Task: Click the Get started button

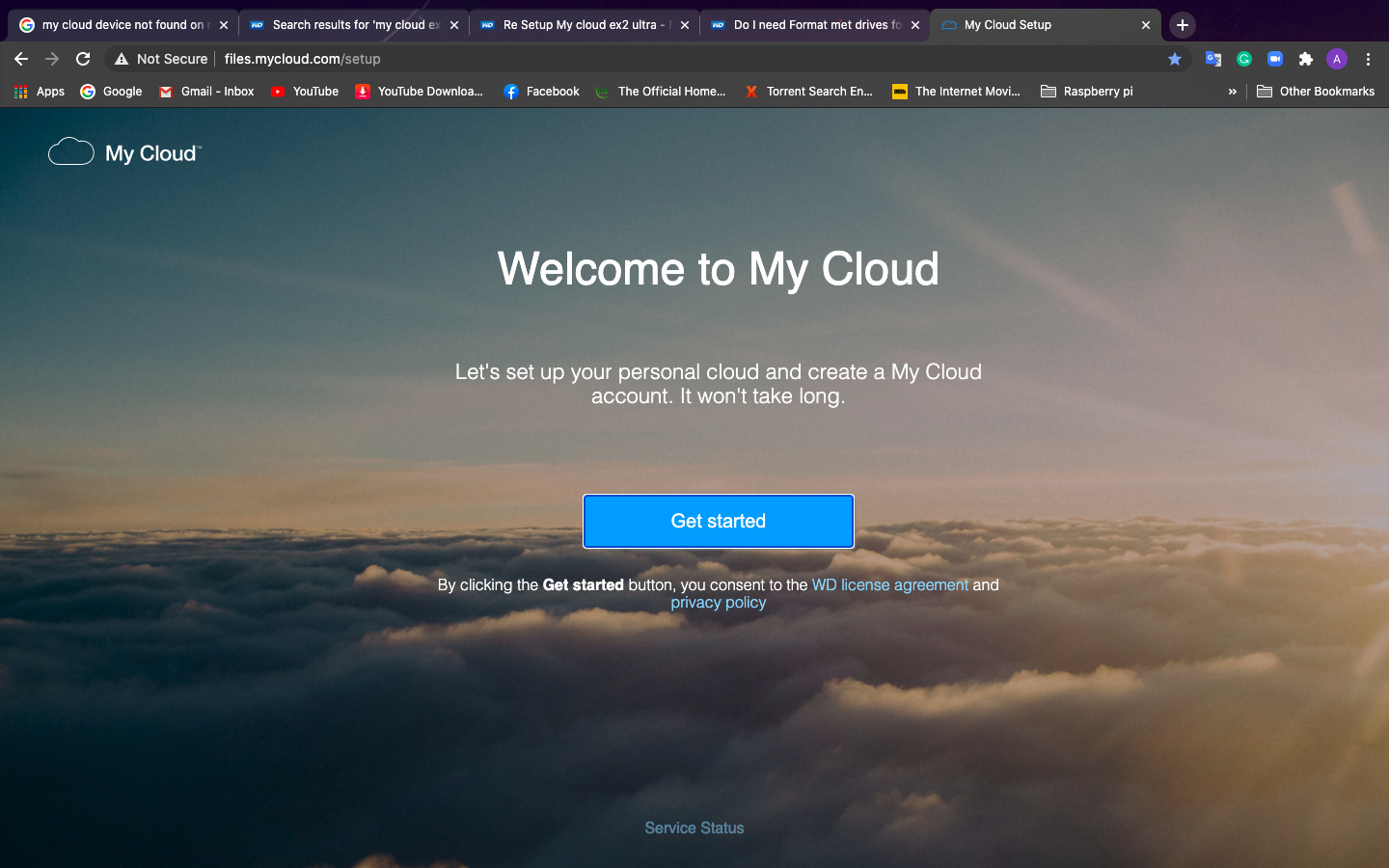Action: pyautogui.click(x=719, y=521)
